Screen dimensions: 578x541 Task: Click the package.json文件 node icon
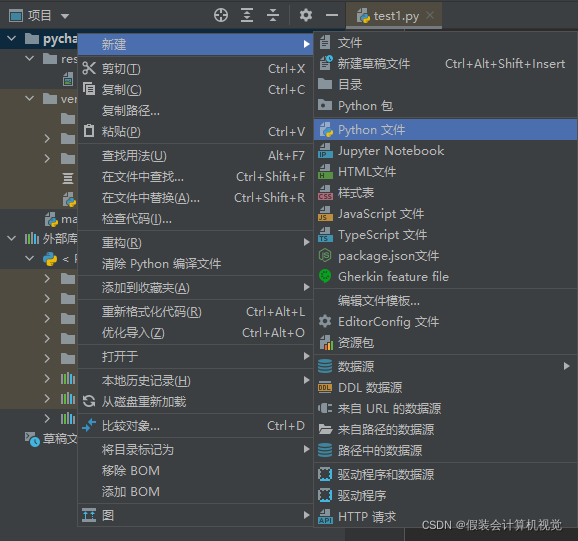[x=325, y=255]
